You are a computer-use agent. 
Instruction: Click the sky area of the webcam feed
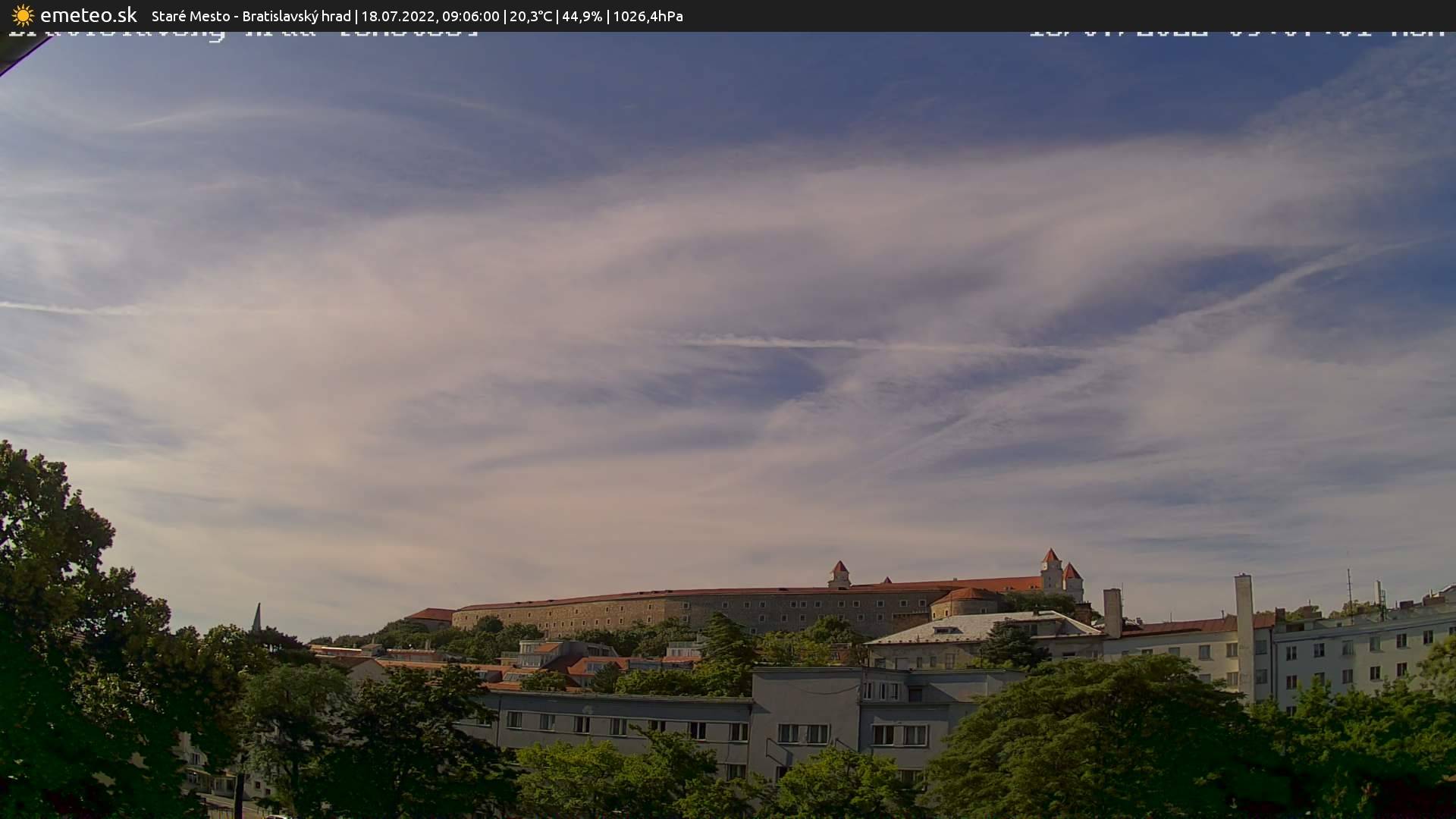click(x=728, y=265)
